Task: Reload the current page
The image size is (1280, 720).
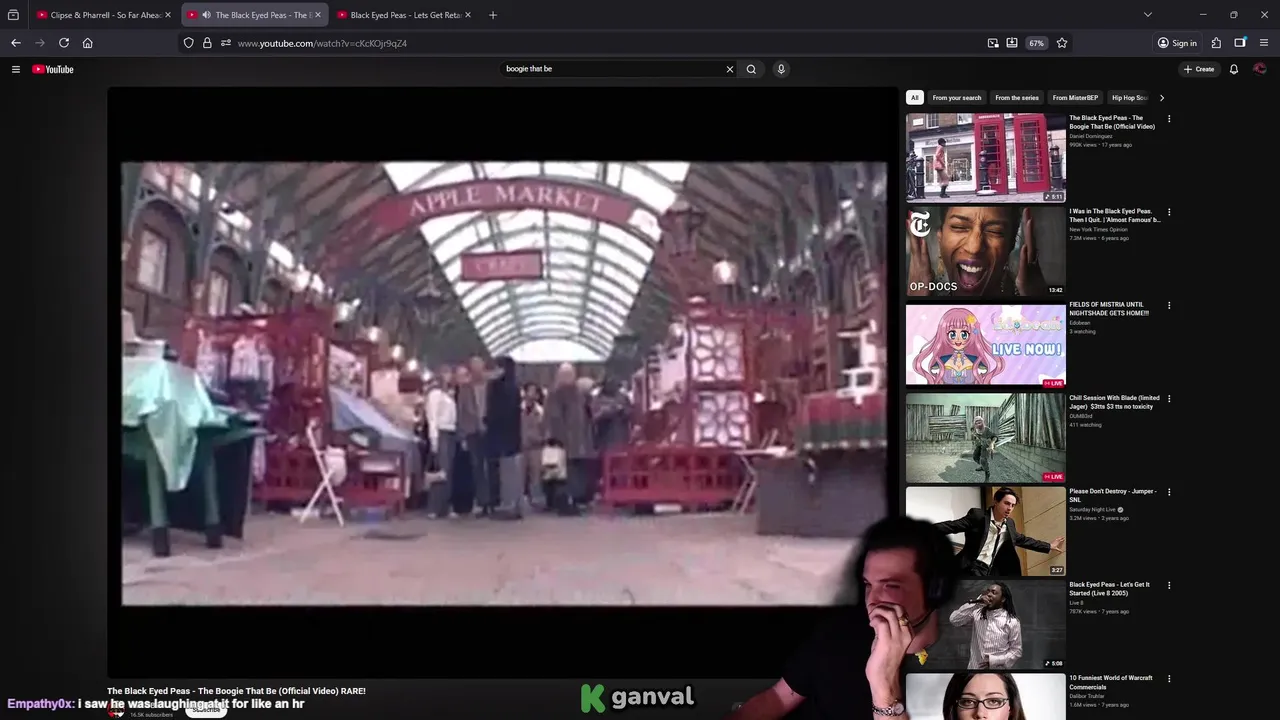Action: pyautogui.click(x=64, y=43)
